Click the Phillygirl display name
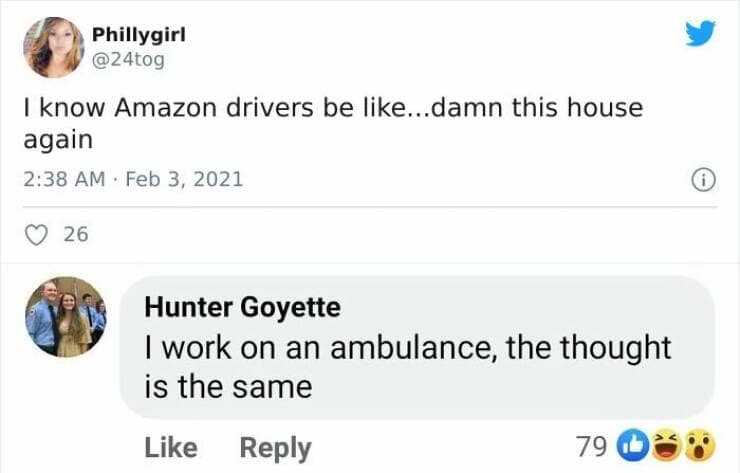Screen dimensions: 740x473 click(138, 33)
